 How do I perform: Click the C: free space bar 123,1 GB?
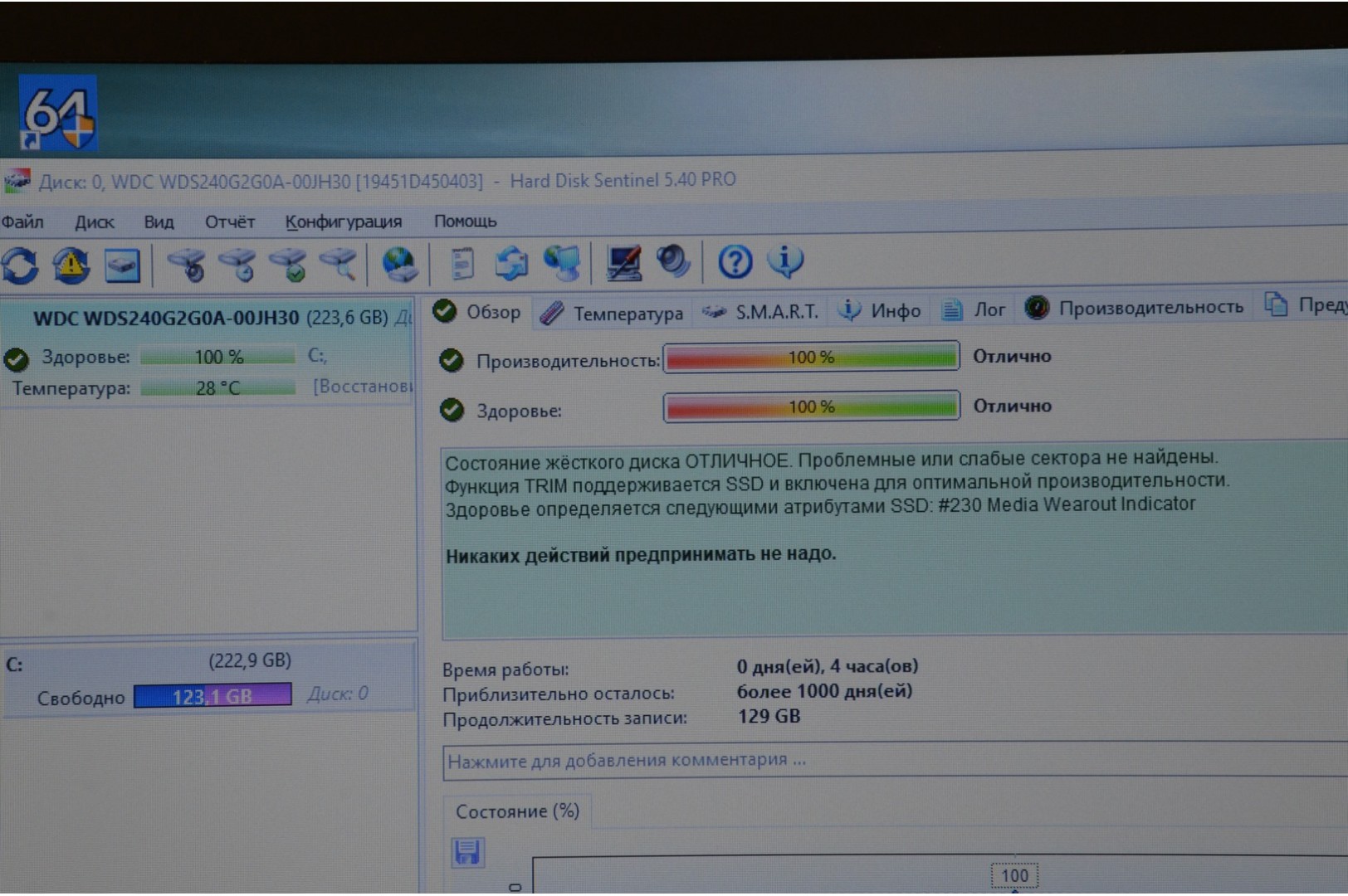[x=212, y=696]
